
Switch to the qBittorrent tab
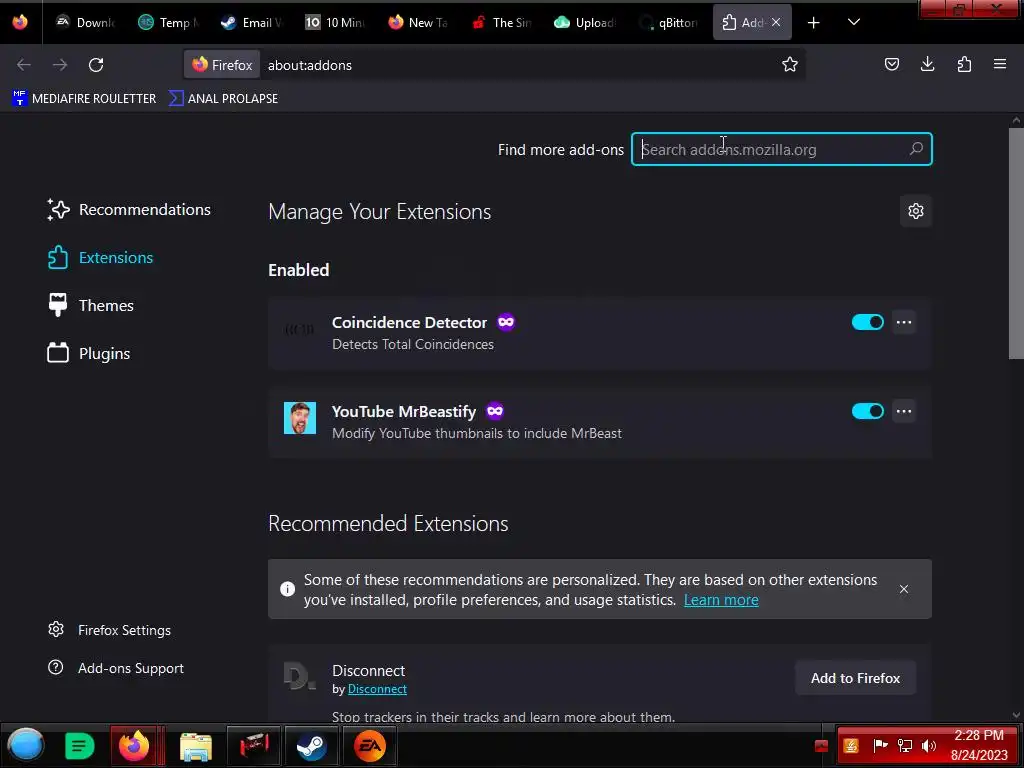click(x=669, y=22)
